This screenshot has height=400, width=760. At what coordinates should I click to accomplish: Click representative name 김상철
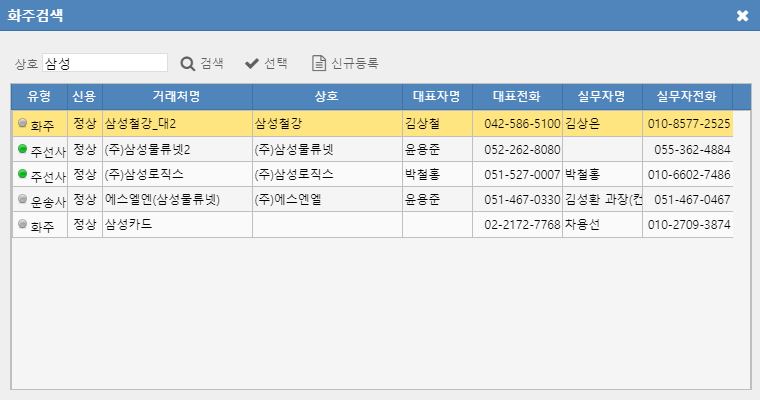click(422, 124)
